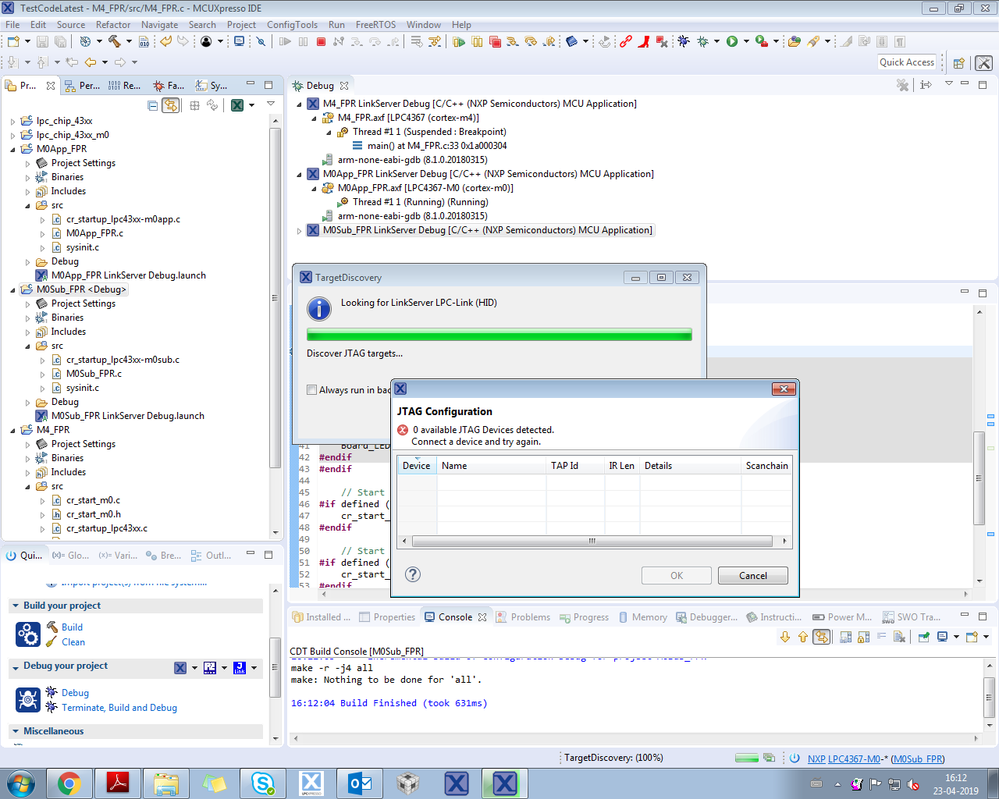Open Build hammer dropdown arrow in toolbar

[x=129, y=41]
